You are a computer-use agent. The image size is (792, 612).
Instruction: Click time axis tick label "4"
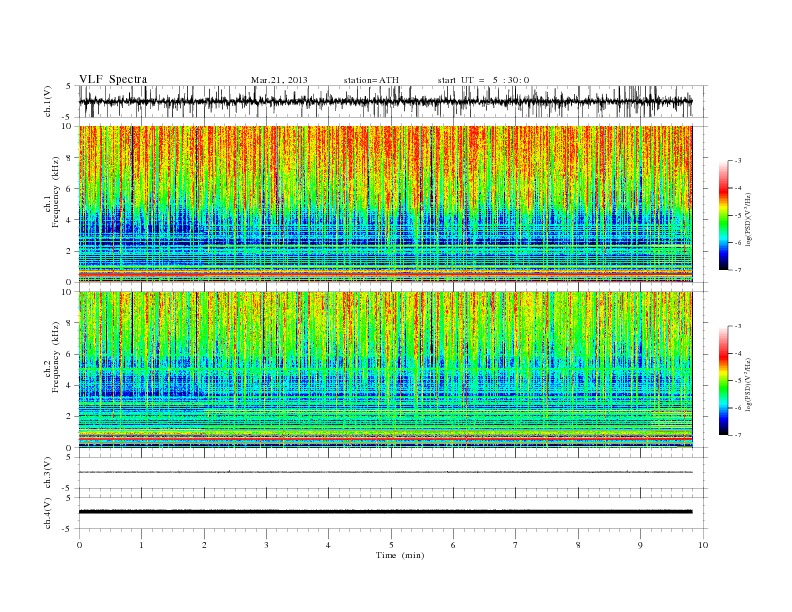tap(328, 545)
